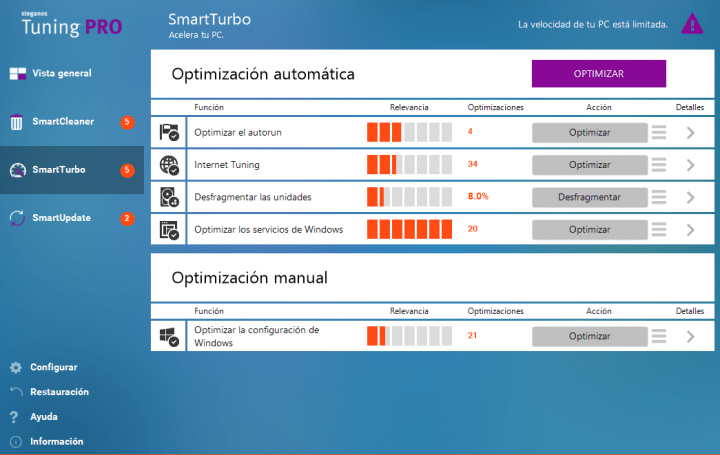Click the Información circle icon
720x455 pixels.
(x=16, y=442)
